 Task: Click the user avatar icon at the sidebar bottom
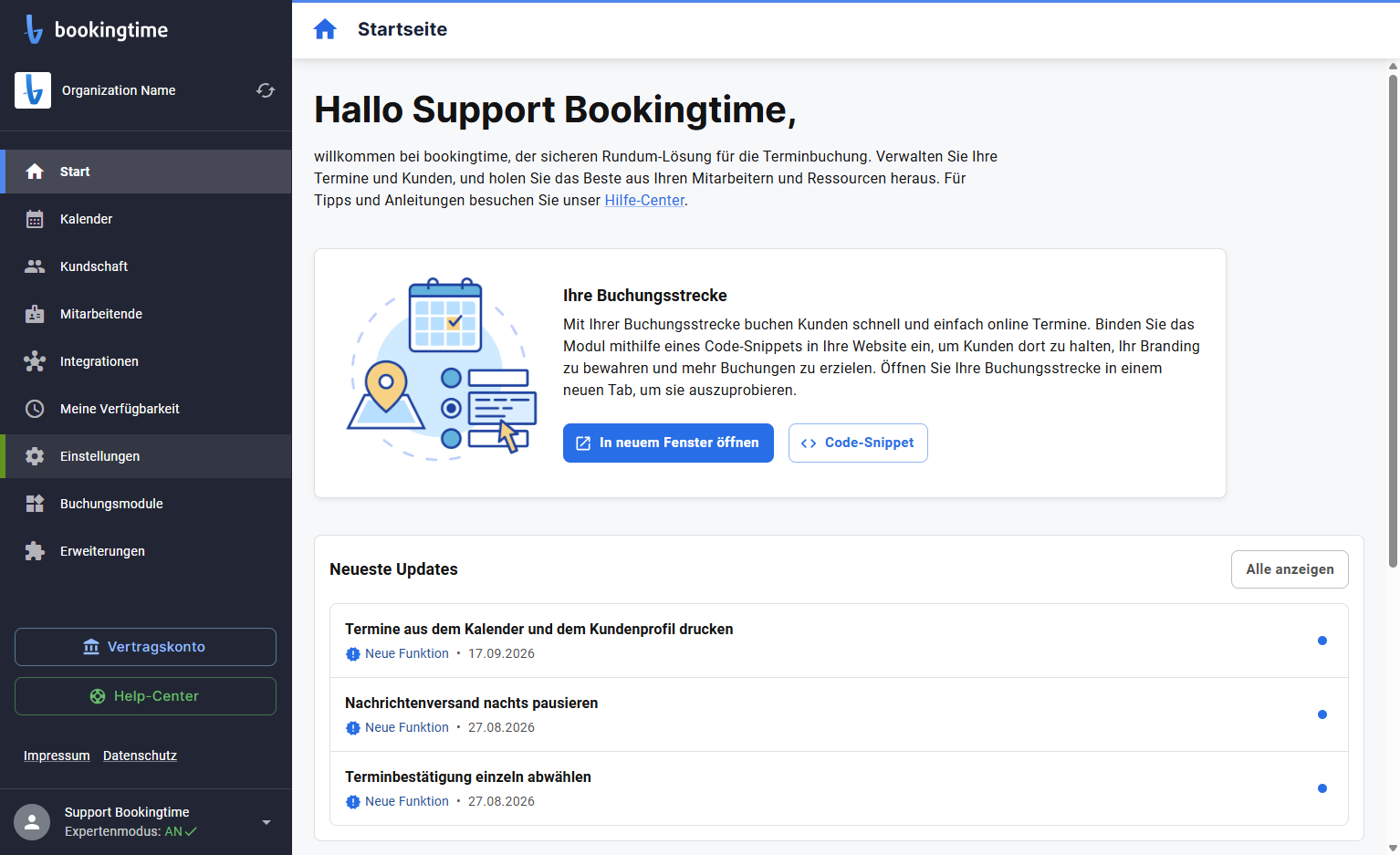coord(32,822)
